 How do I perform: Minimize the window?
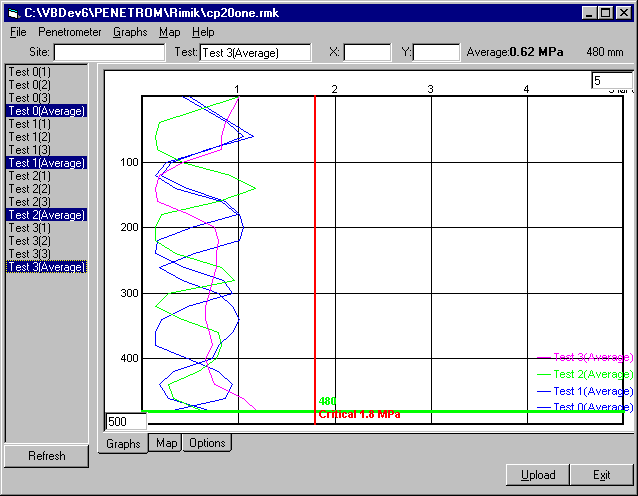(589, 13)
